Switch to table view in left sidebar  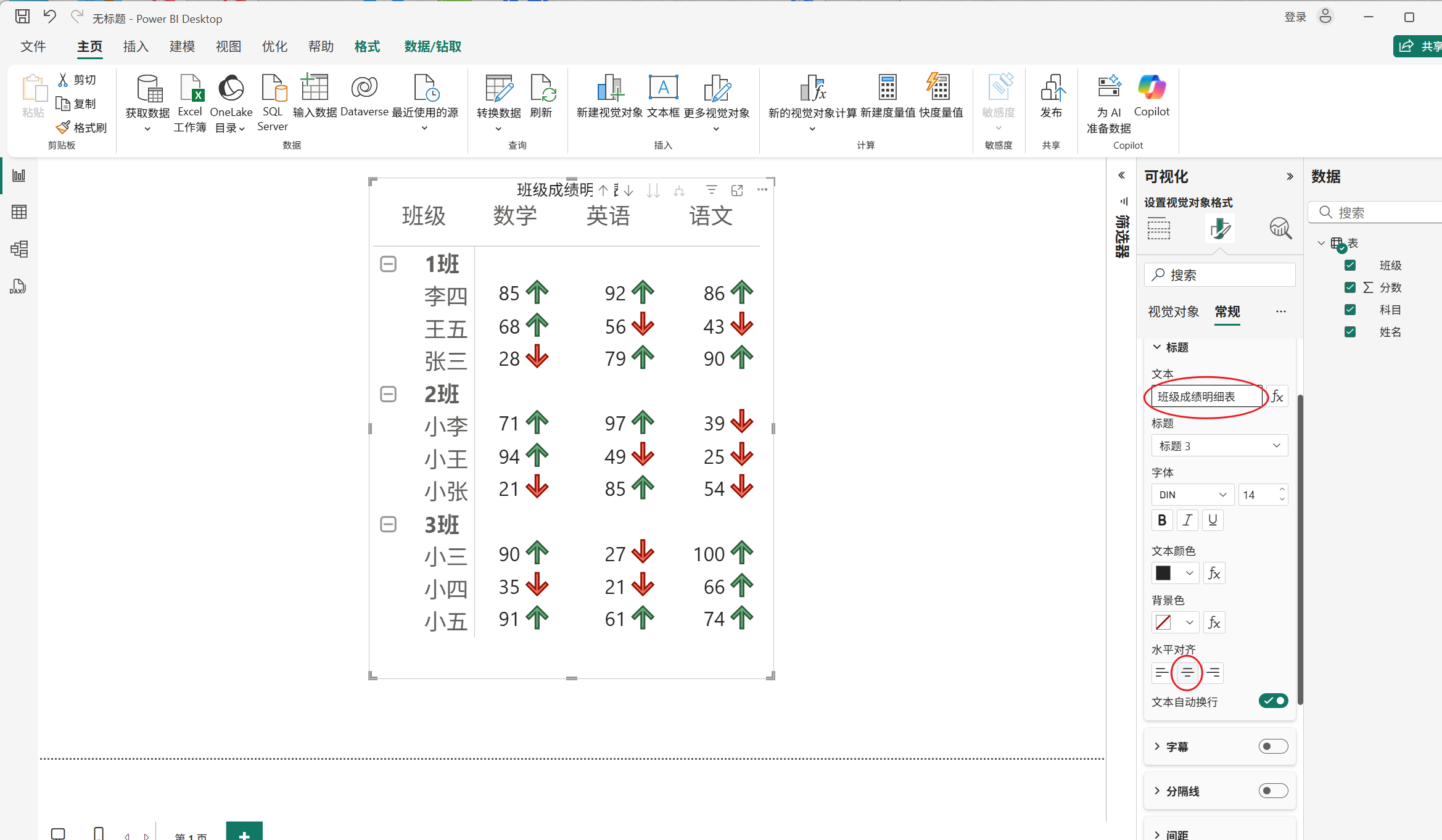(x=19, y=212)
